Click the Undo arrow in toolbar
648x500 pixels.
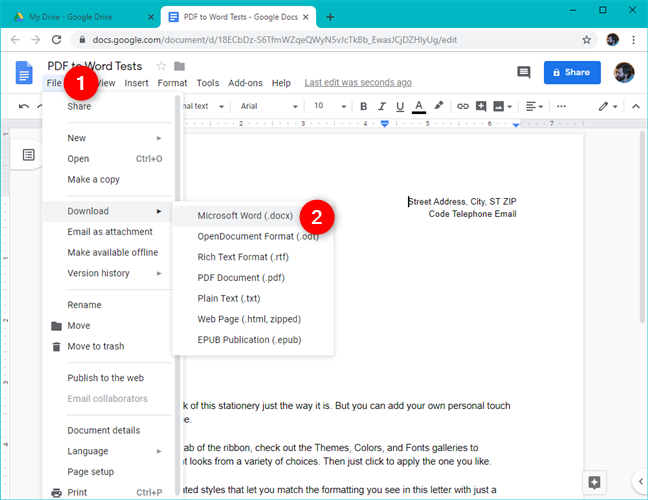(x=24, y=106)
